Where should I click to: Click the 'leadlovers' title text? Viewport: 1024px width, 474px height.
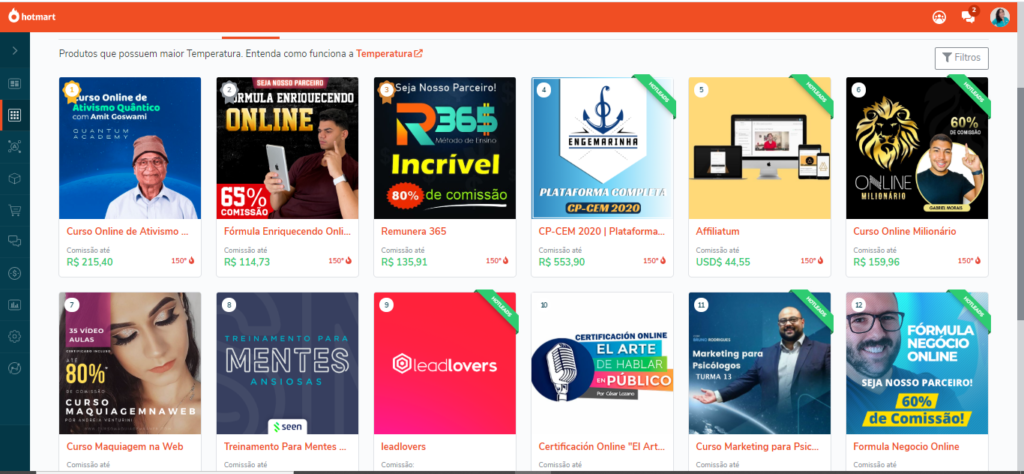coord(404,447)
